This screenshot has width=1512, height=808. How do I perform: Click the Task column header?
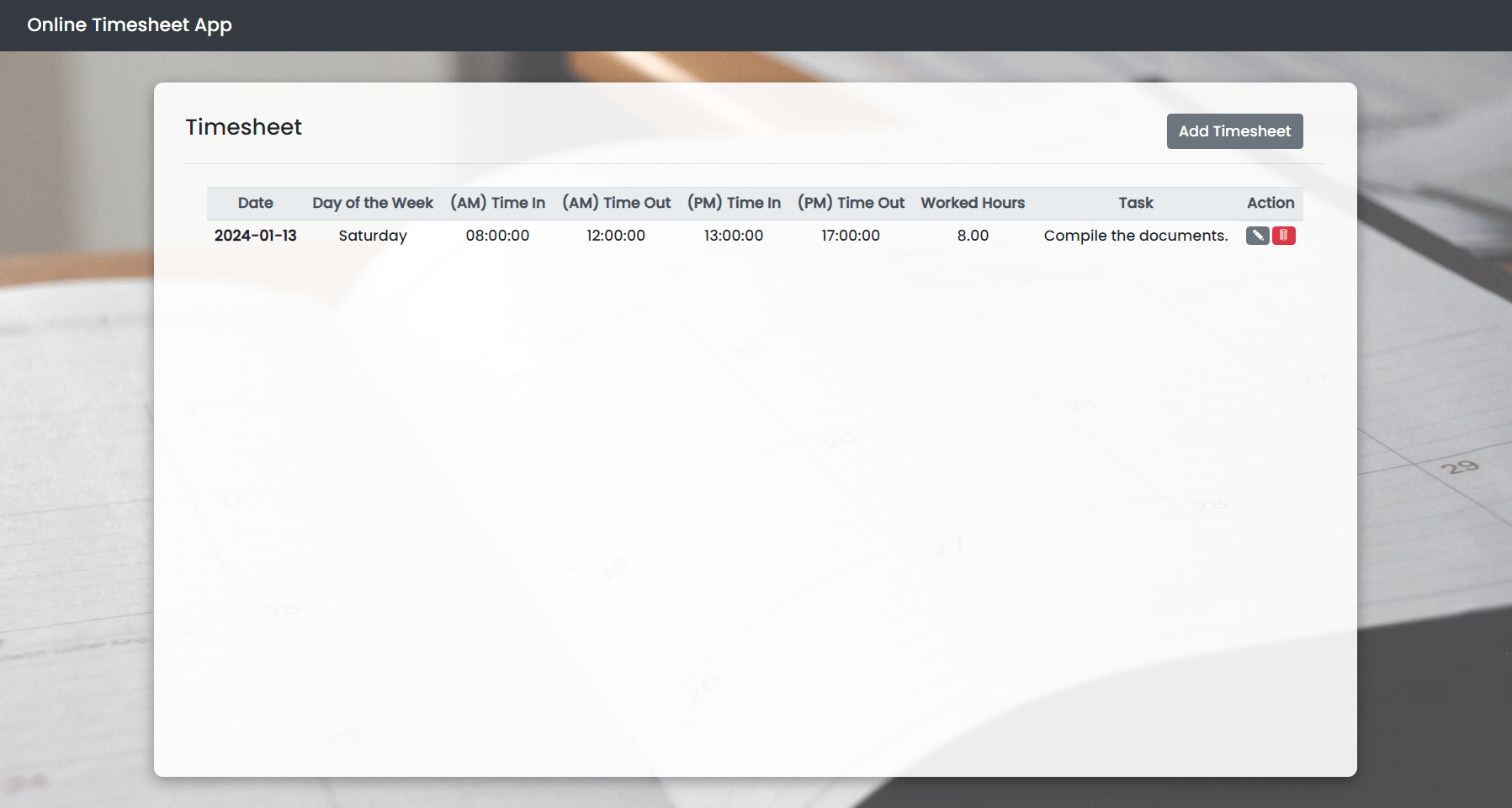pyautogui.click(x=1135, y=203)
